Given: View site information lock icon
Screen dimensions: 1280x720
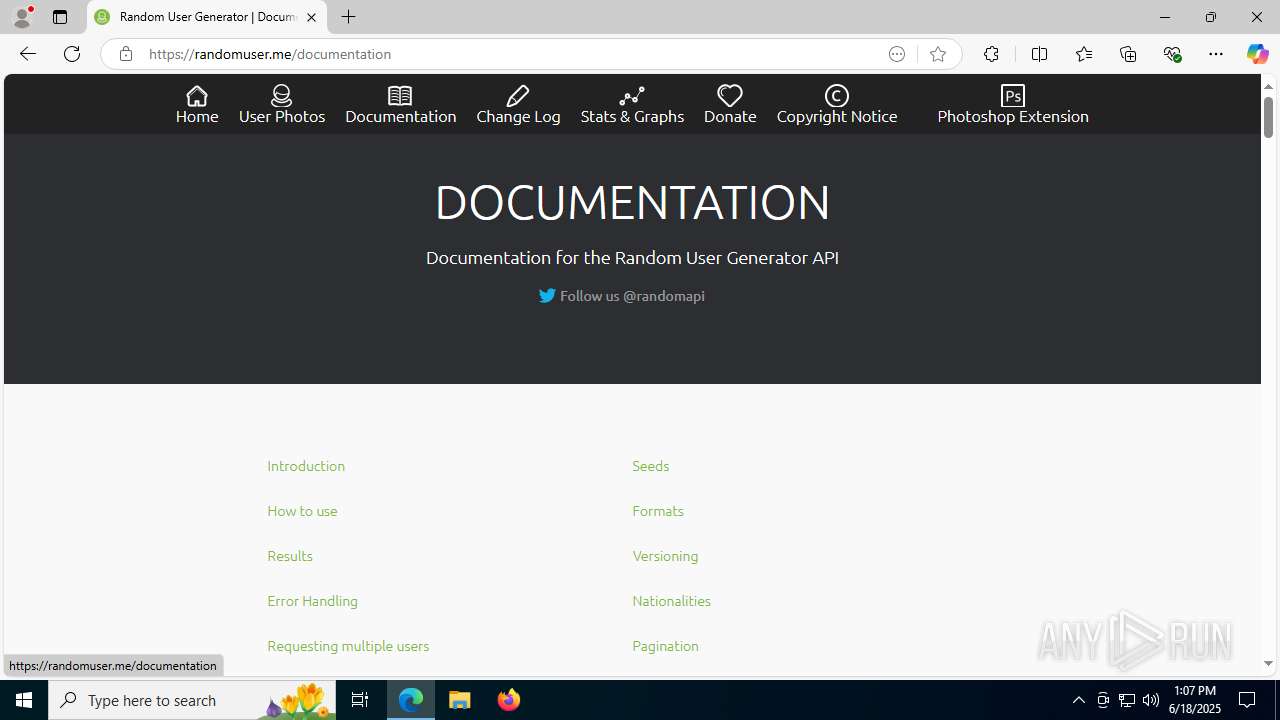Looking at the screenshot, I should coord(125,54).
